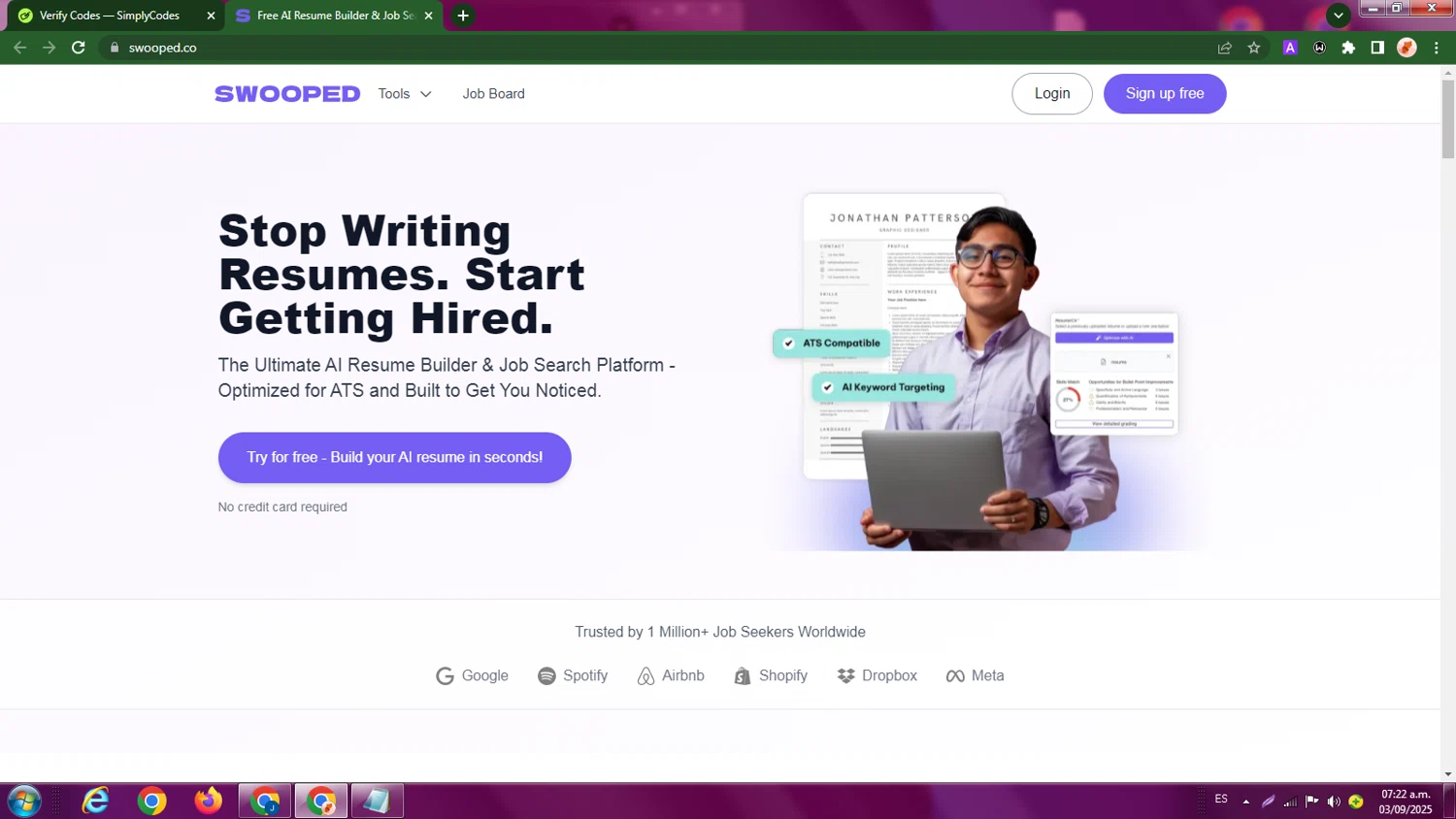Click the Stop Writing Resumes headline
The image size is (1456, 819).
coord(402,275)
